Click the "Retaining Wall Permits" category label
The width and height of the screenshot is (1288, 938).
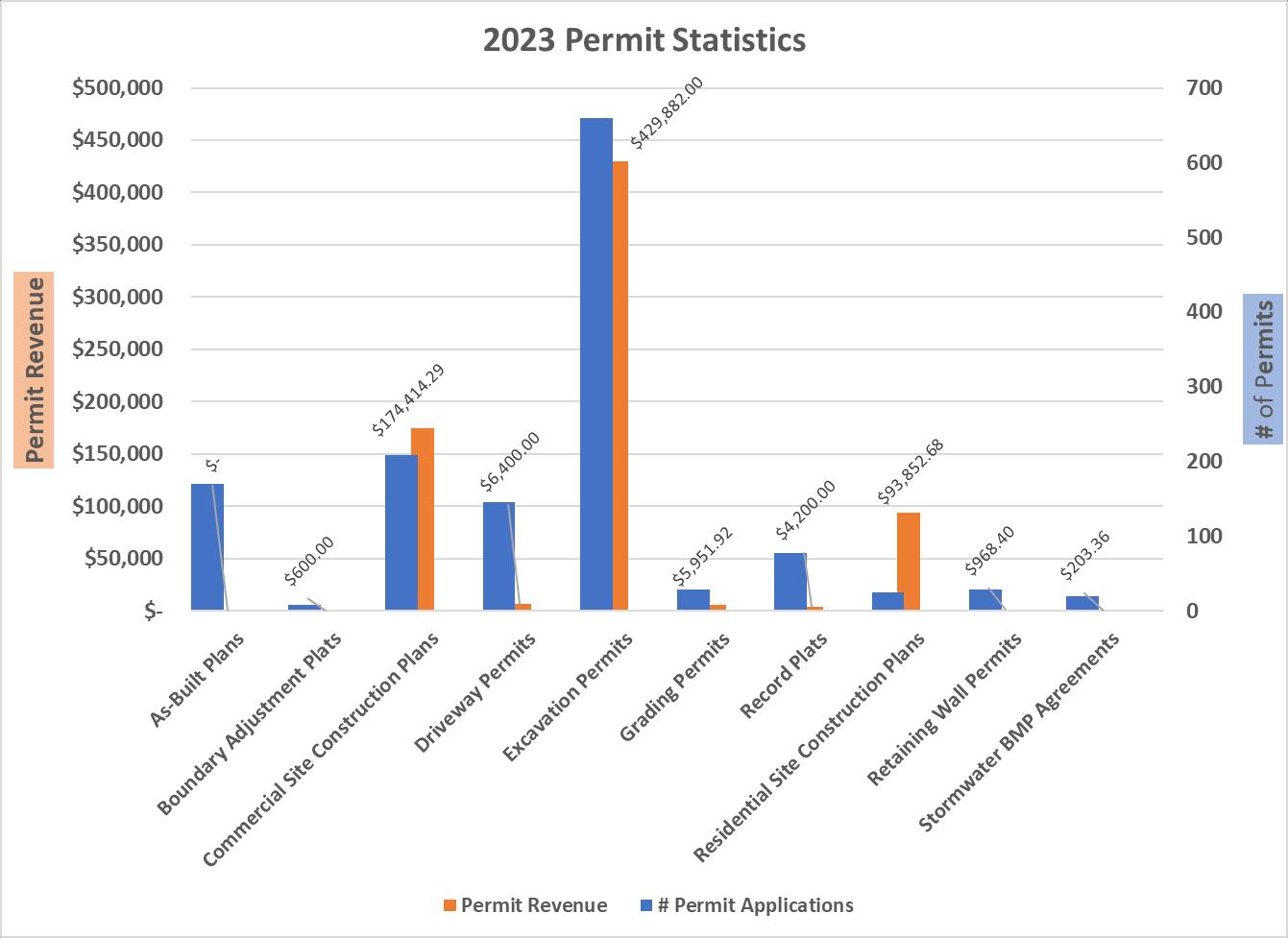[x=944, y=709]
